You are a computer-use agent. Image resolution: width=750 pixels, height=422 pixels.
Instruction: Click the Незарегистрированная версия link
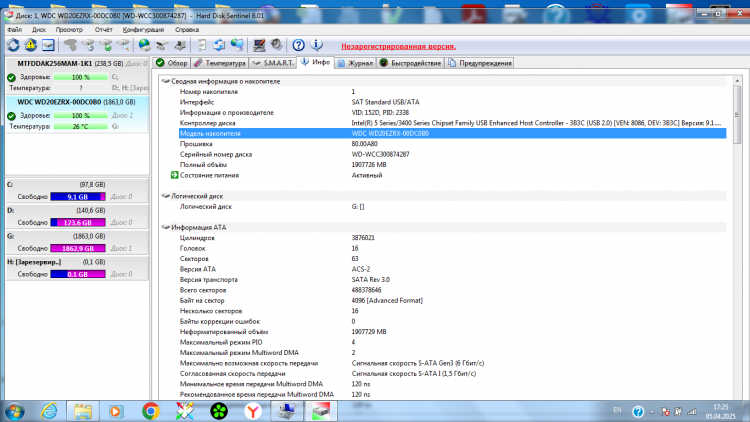398,46
